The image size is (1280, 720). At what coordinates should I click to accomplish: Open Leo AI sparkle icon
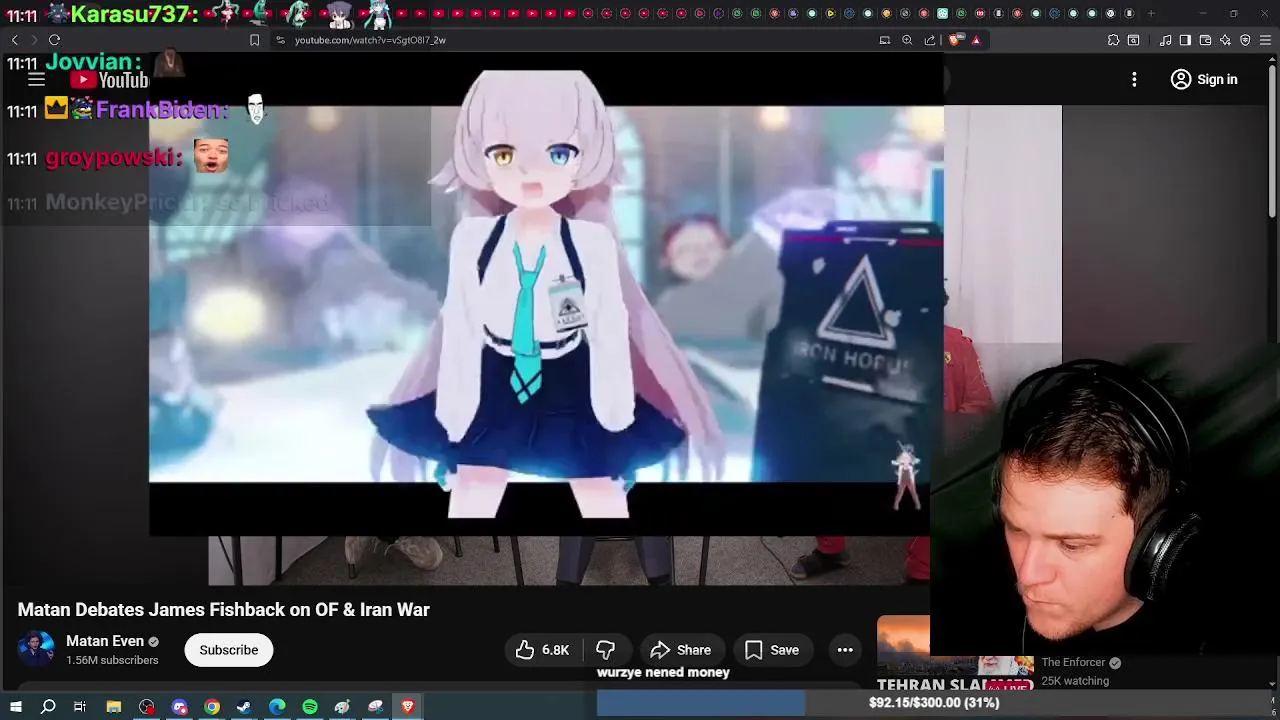pos(1225,40)
